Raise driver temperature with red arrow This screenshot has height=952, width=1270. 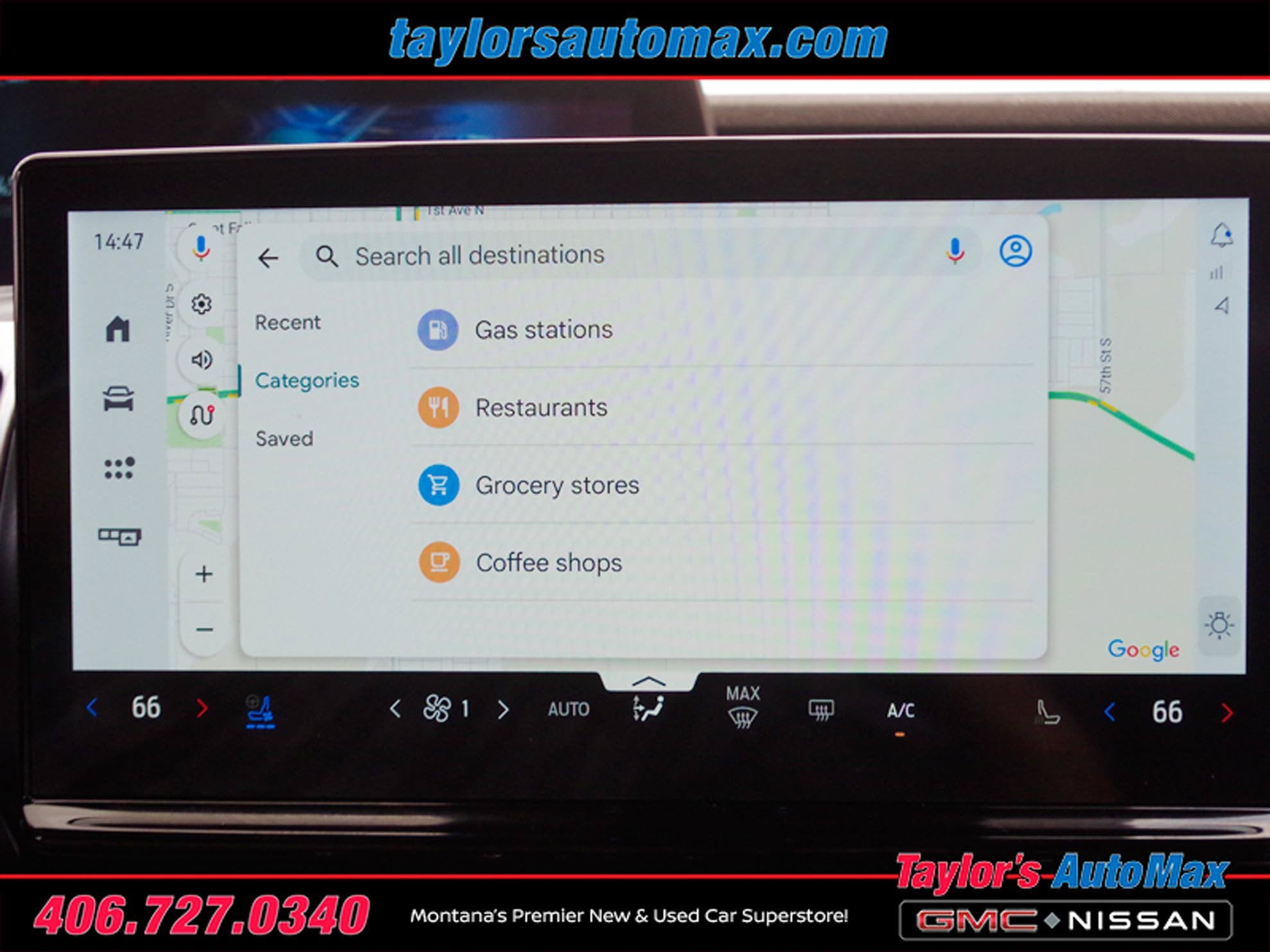click(x=202, y=708)
